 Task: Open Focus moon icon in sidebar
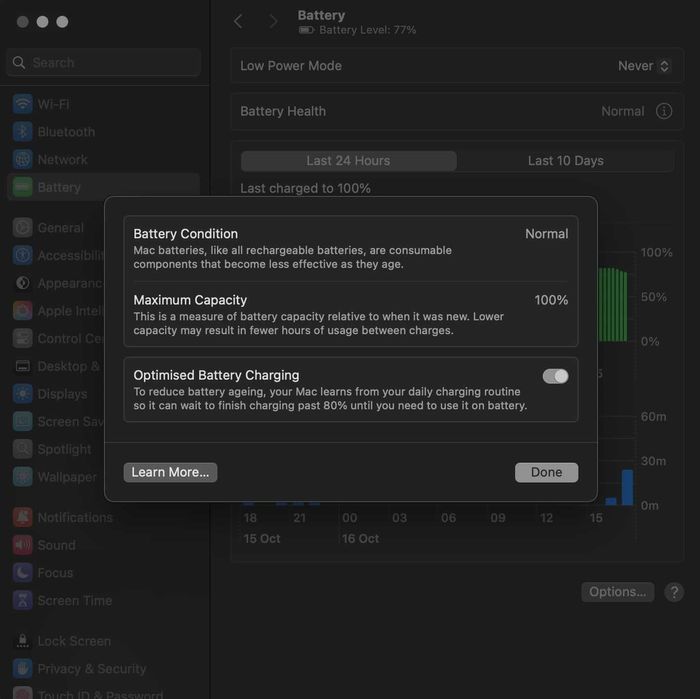[22, 573]
